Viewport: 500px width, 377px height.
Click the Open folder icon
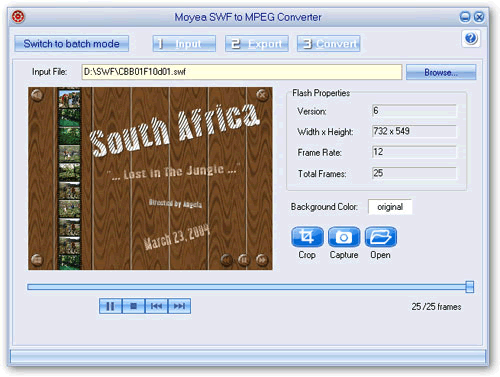pos(381,237)
